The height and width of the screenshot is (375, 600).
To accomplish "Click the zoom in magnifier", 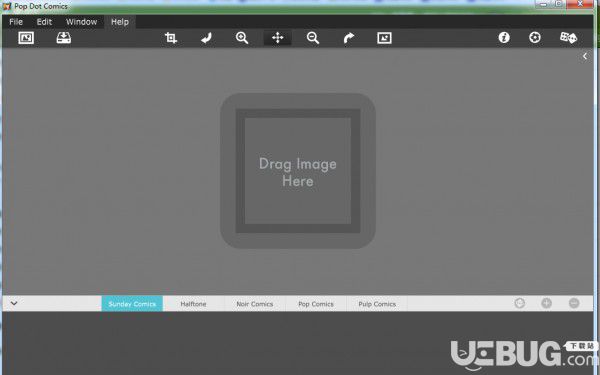I will click(242, 38).
